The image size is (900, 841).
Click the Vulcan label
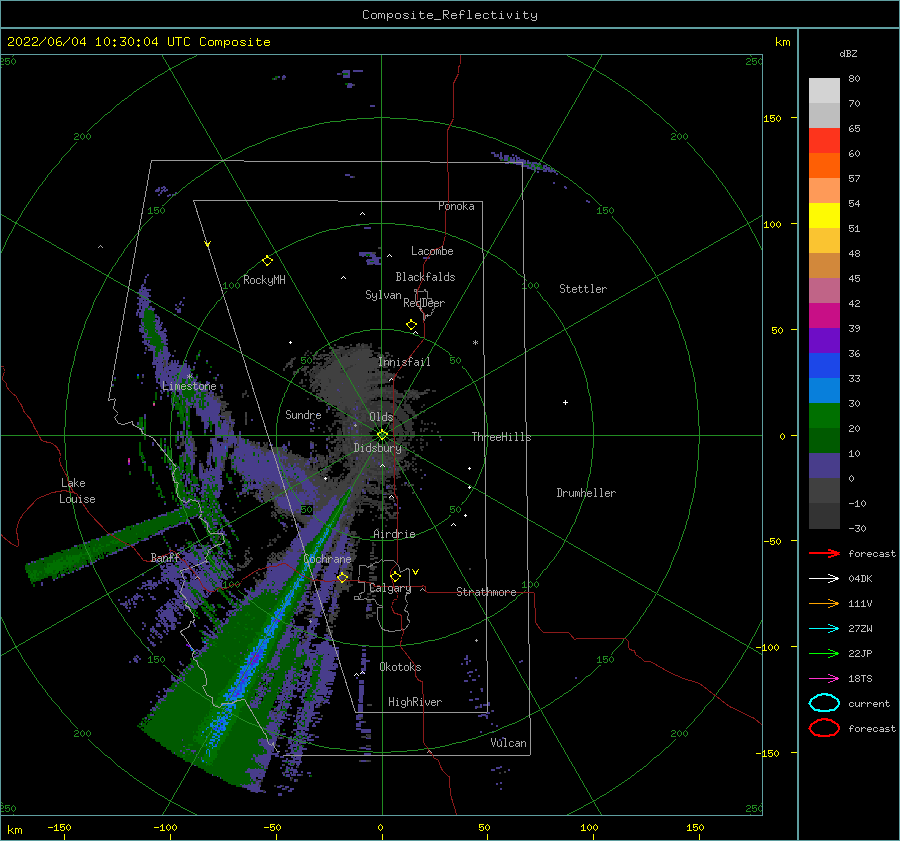click(x=508, y=743)
